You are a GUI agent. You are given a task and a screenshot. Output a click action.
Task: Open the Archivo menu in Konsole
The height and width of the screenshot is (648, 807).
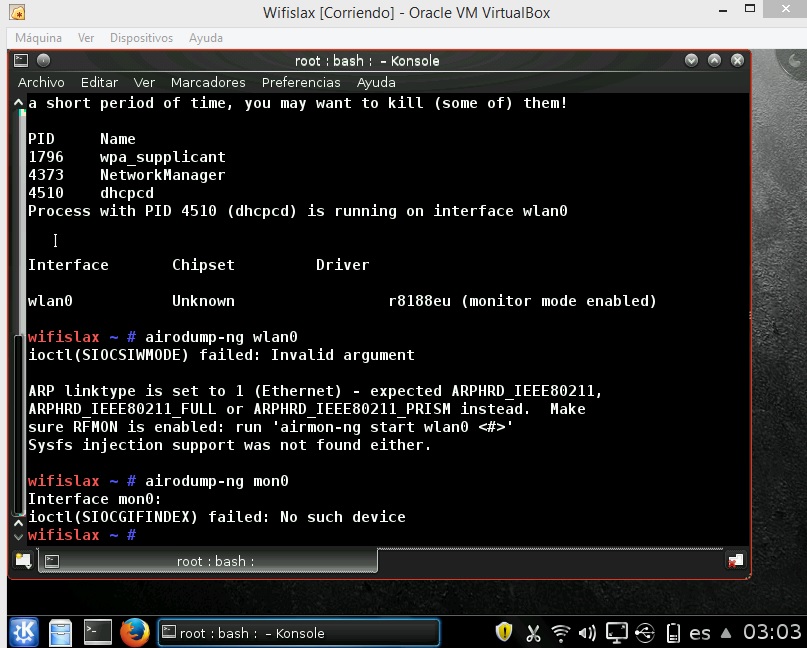click(41, 82)
